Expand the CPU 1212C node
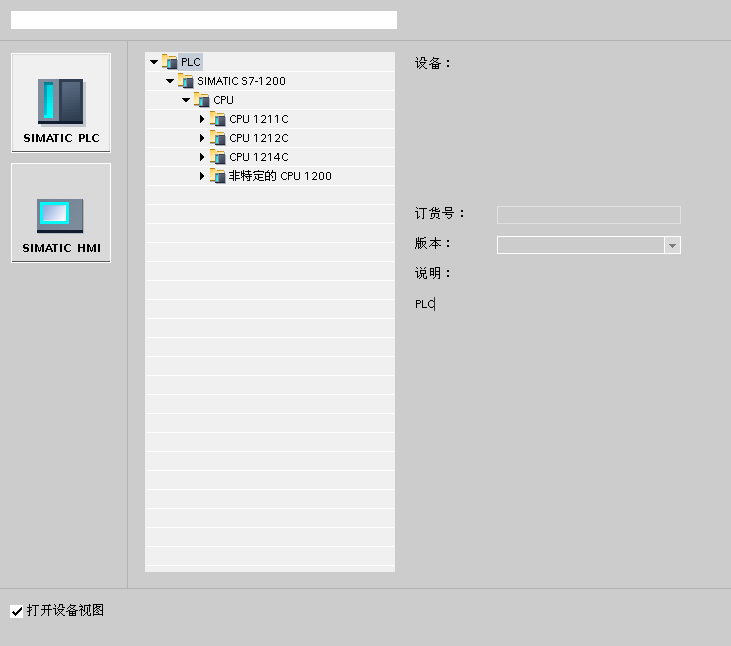 202,138
